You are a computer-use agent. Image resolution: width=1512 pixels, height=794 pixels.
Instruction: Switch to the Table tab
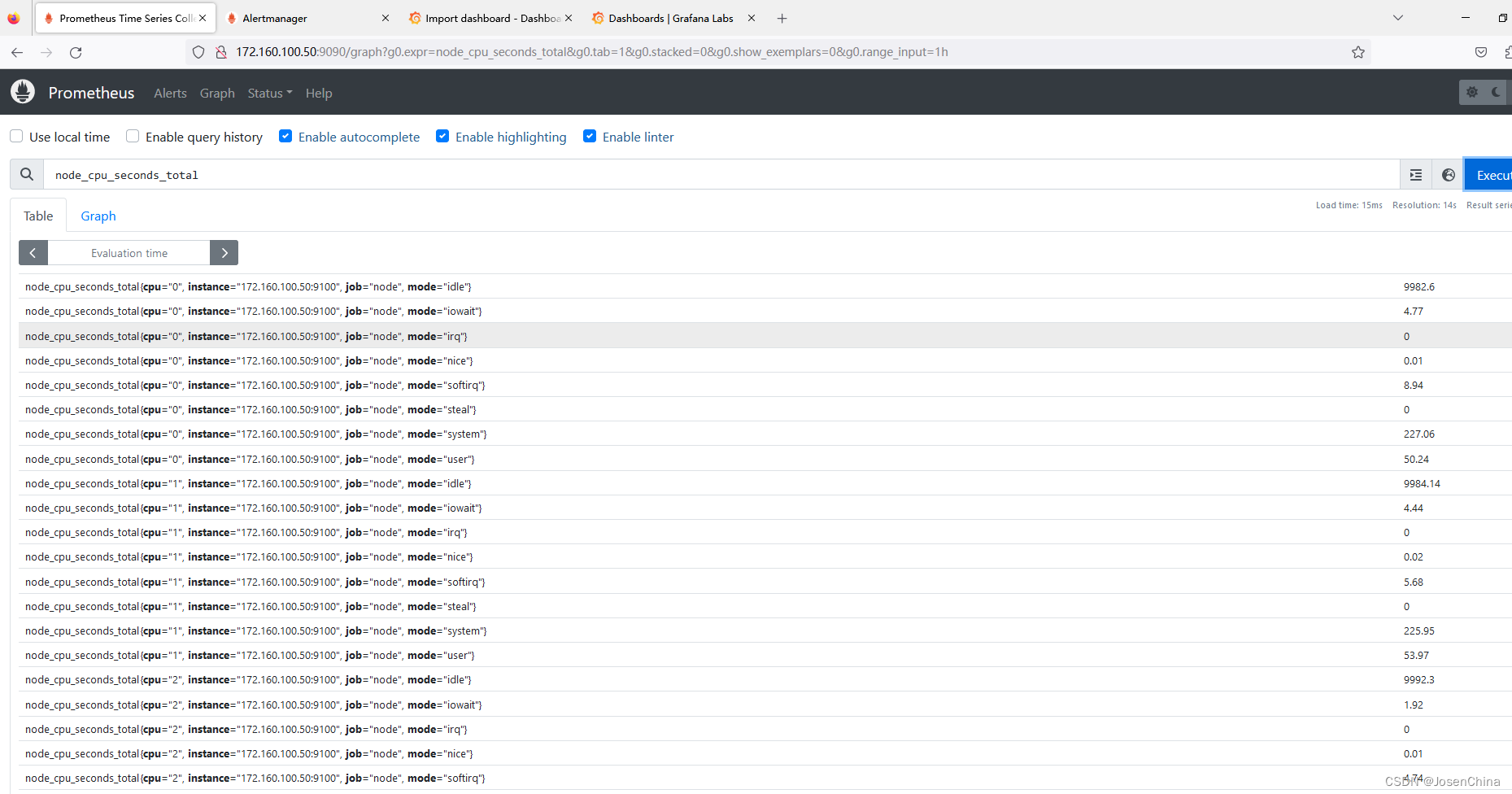(38, 216)
